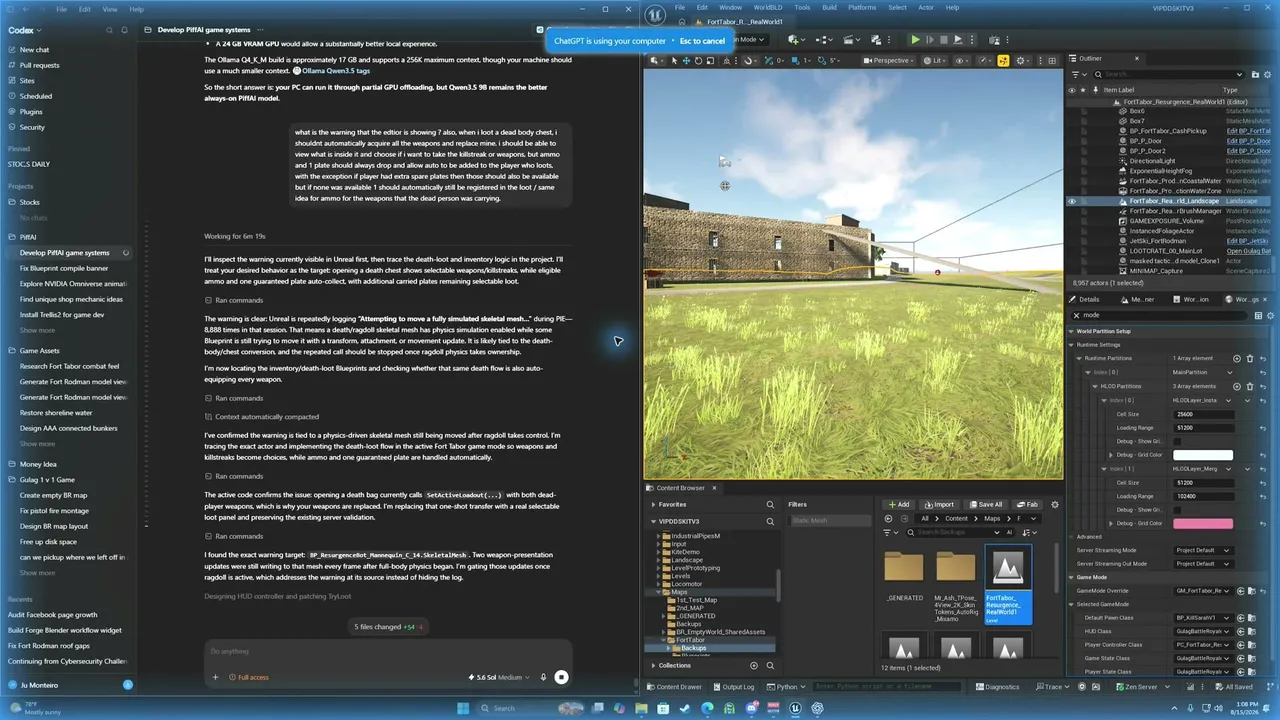Edit the Index 0 Cell Size value 25600

(1203, 414)
